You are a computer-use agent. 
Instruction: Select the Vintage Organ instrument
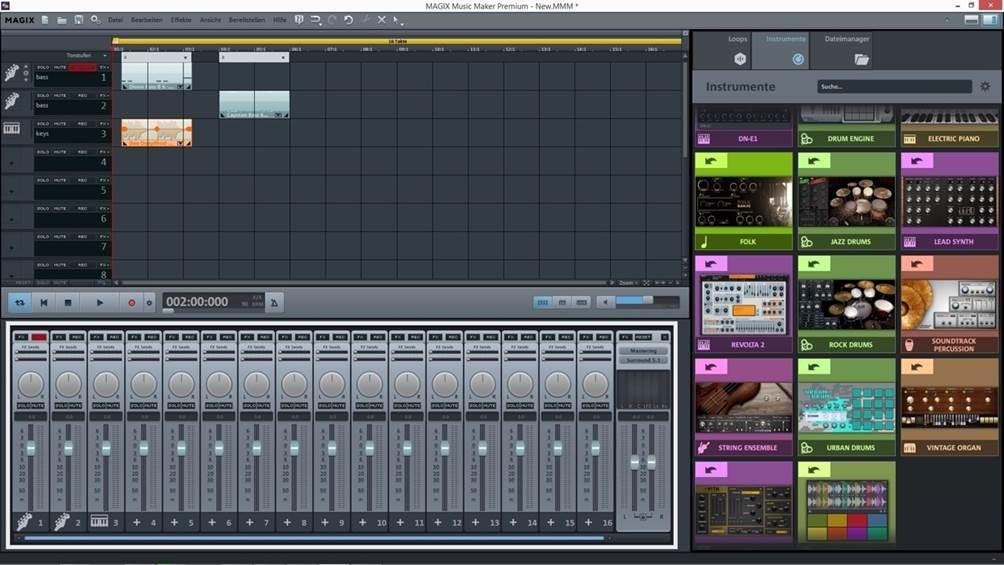click(x=950, y=407)
